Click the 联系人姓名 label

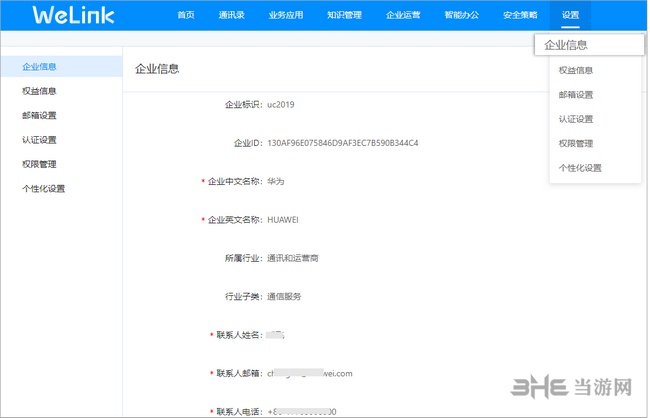238,335
